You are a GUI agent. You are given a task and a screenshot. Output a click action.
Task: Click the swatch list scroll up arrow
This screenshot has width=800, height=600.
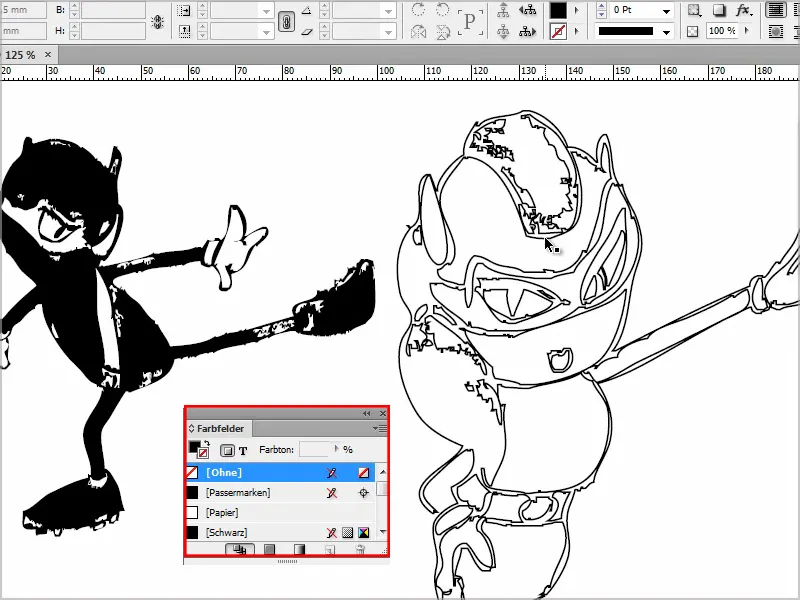click(x=383, y=472)
